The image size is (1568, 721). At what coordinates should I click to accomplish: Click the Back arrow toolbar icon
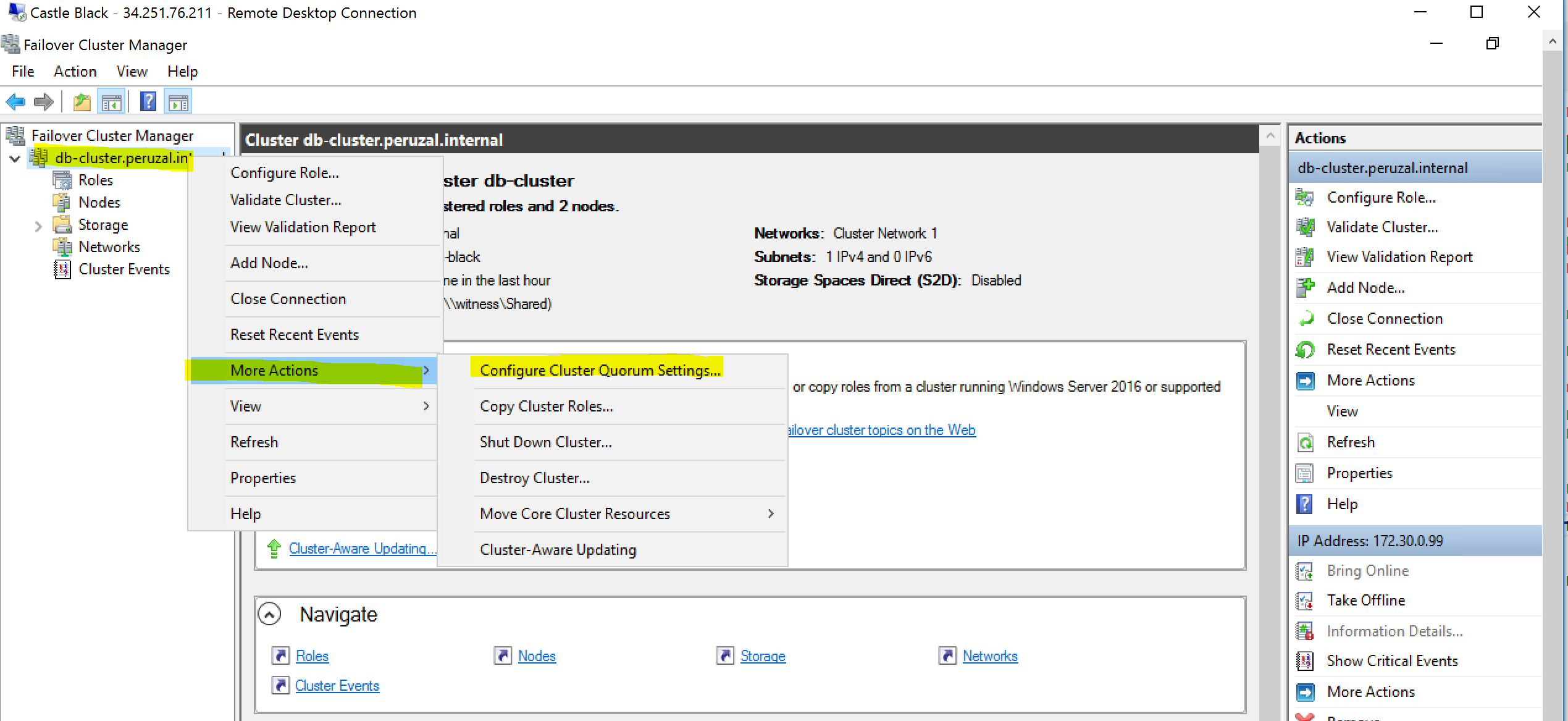pos(15,101)
